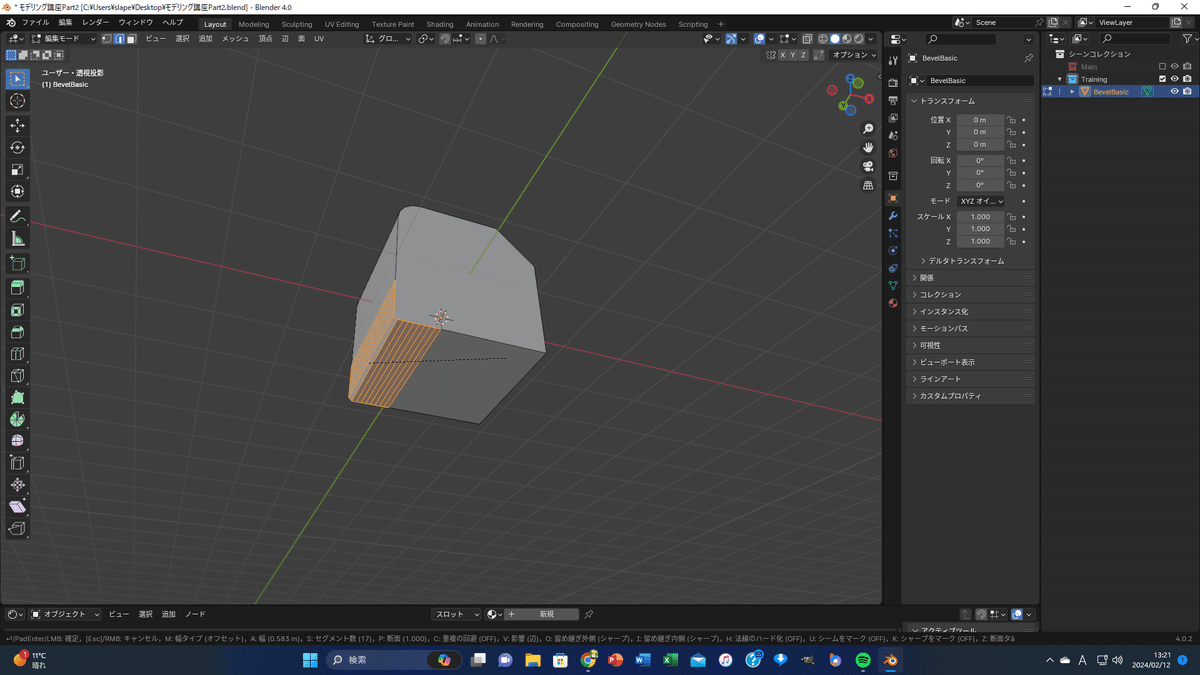The width and height of the screenshot is (1200, 675).
Task: Open Spotify from the Windows taskbar
Action: pyautogui.click(x=863, y=660)
